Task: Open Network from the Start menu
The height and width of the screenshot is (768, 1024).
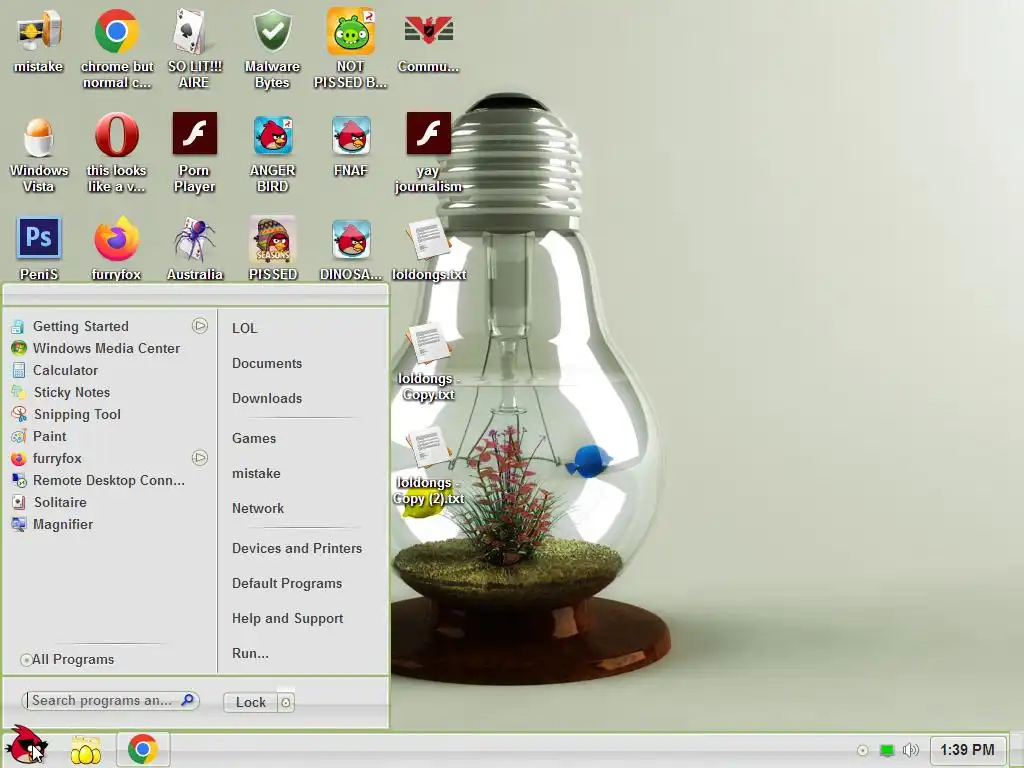Action: coord(257,509)
